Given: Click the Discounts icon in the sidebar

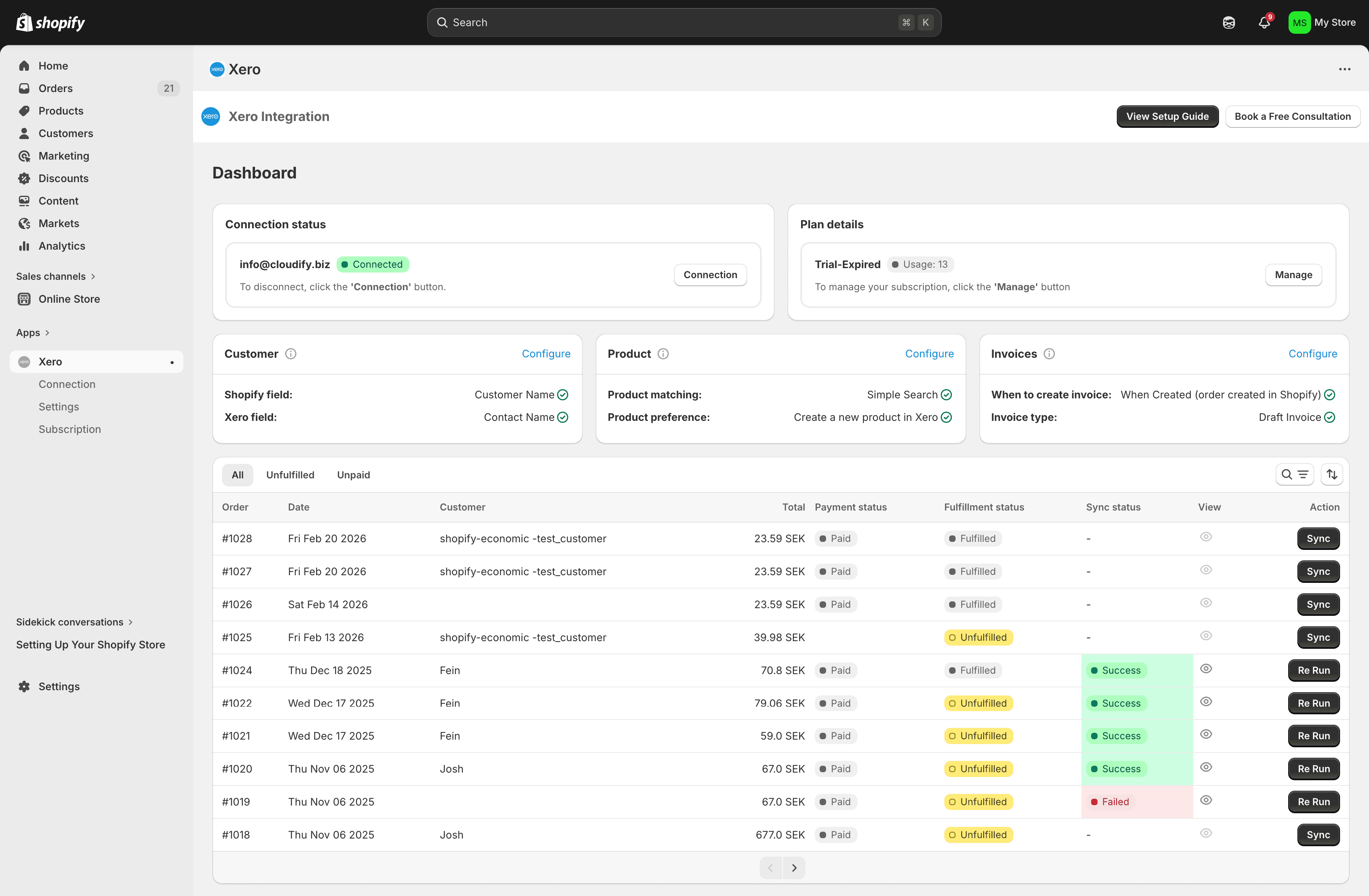Looking at the screenshot, I should coord(24,178).
